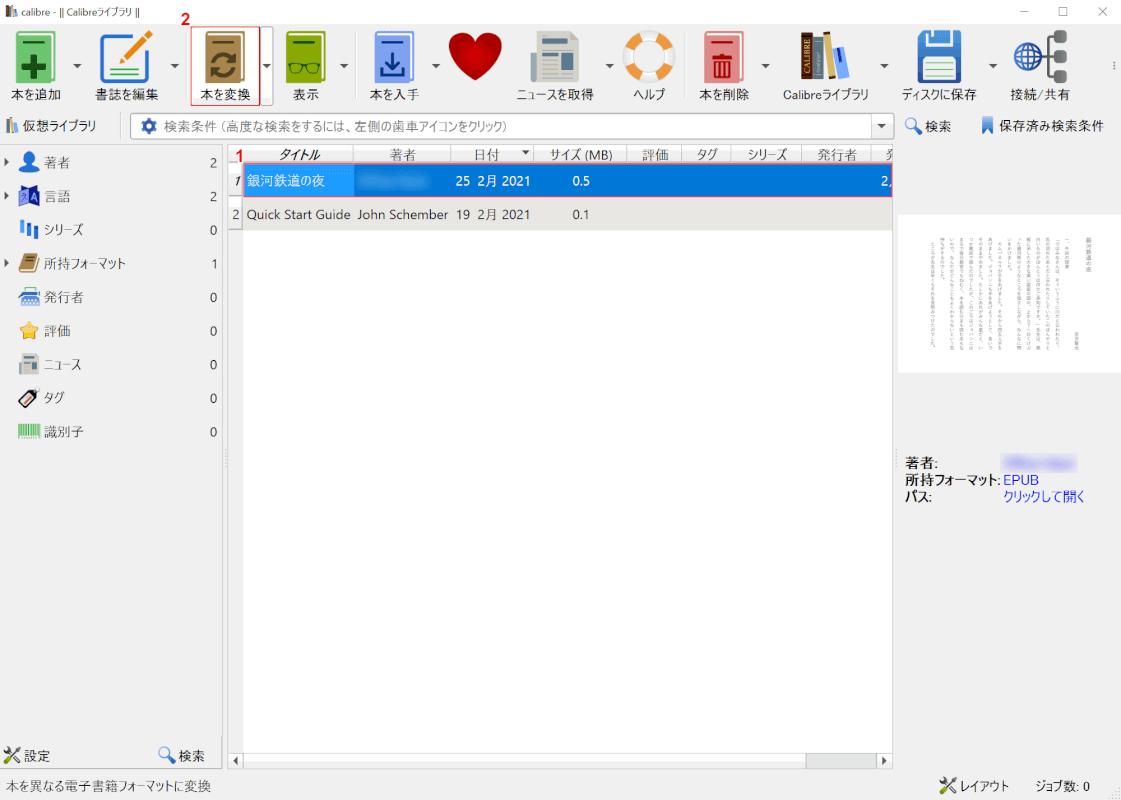
Task: Open the dropdown arrow beside 本を追加
Action: tap(77, 67)
